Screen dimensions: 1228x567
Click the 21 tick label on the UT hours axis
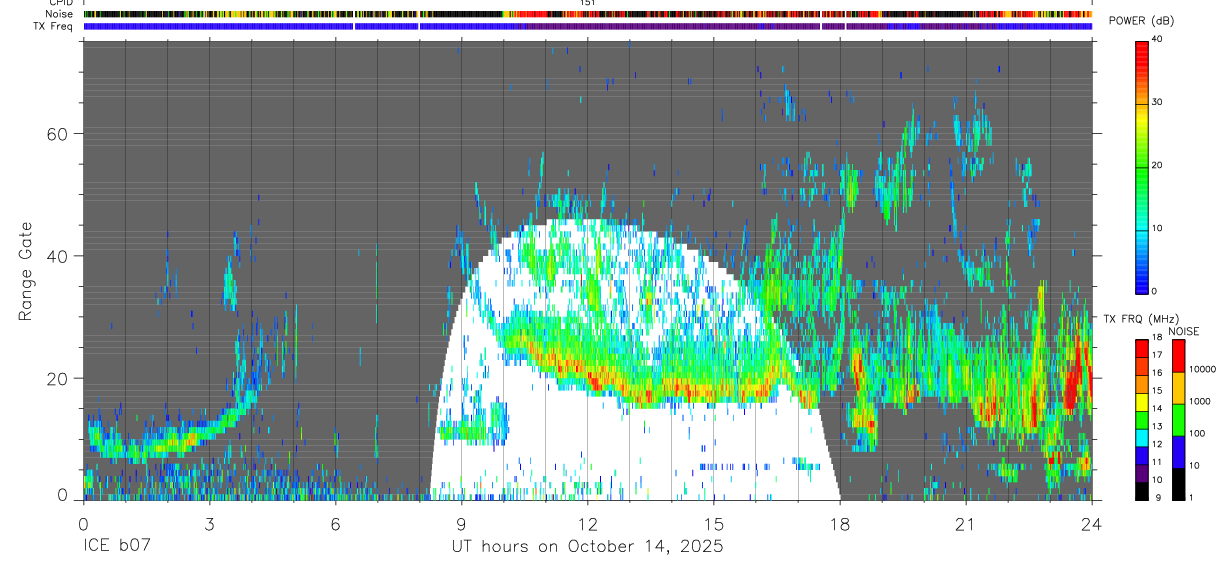(x=966, y=524)
